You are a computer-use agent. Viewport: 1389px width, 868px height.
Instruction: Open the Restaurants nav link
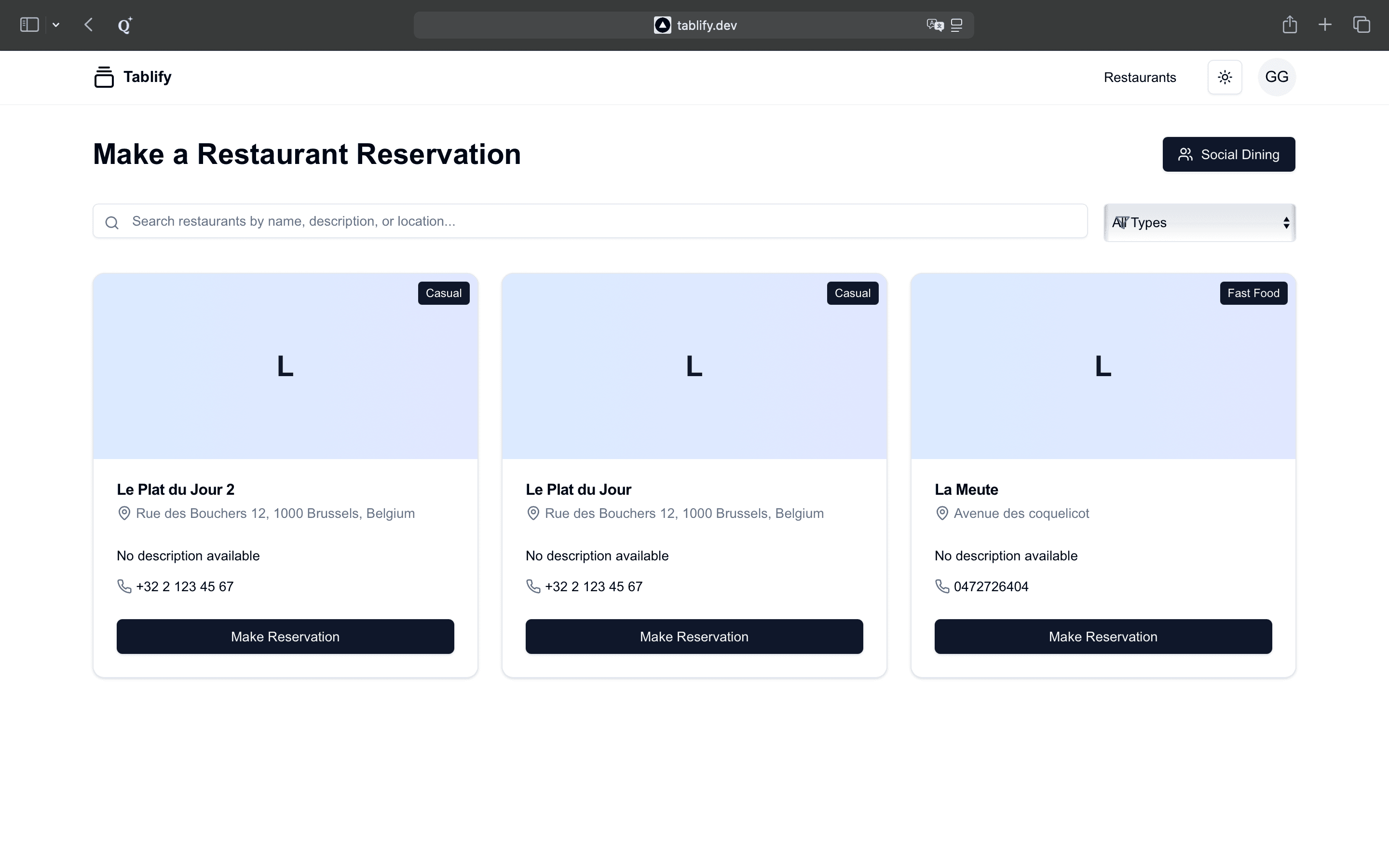1139,78
